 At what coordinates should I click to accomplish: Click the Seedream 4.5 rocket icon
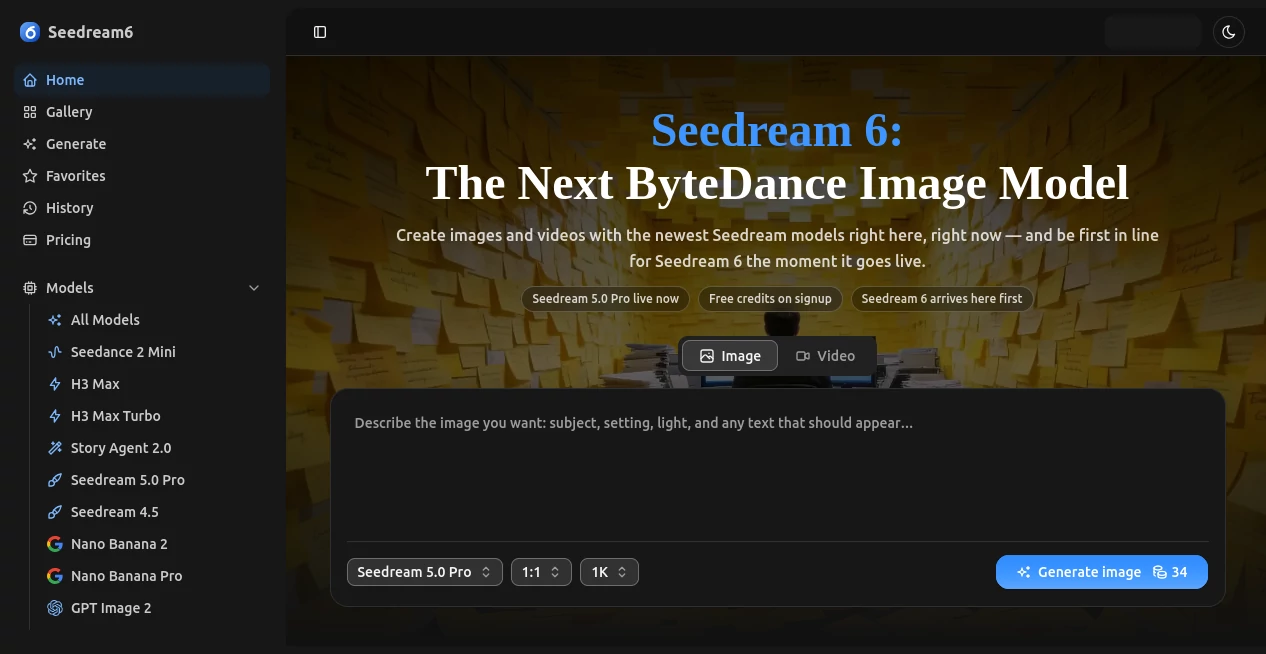55,512
